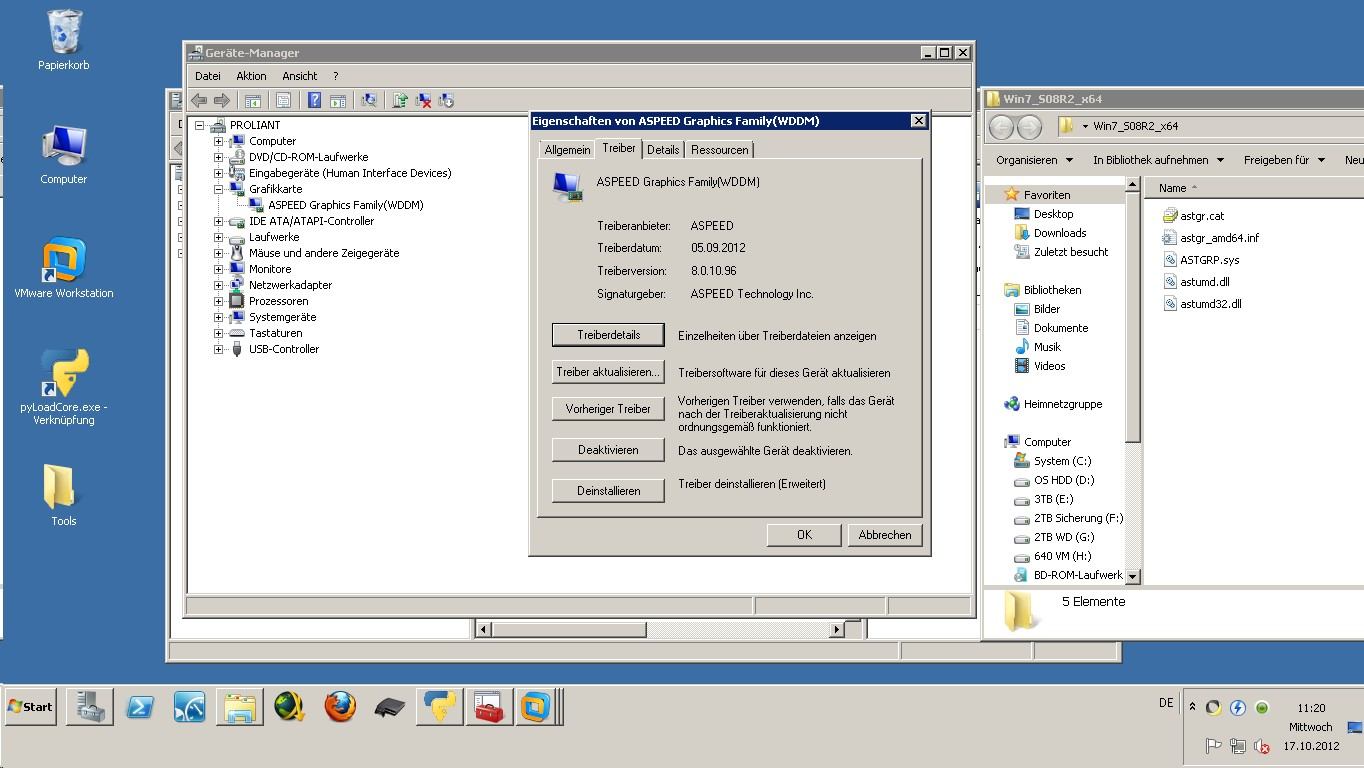
Task: Click the scan for hardware changes toolbar icon
Action: point(369,100)
